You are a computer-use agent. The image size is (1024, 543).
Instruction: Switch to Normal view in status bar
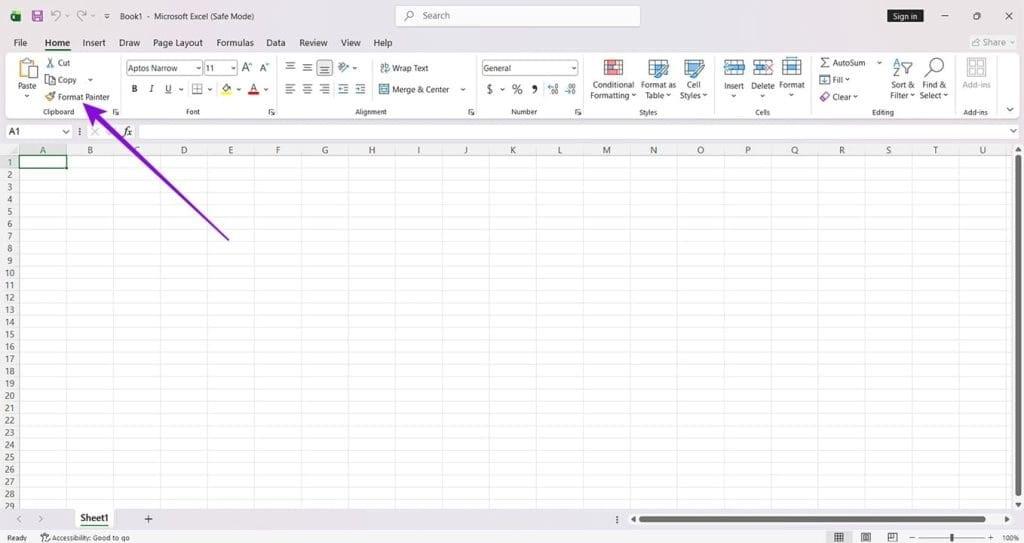pos(839,537)
